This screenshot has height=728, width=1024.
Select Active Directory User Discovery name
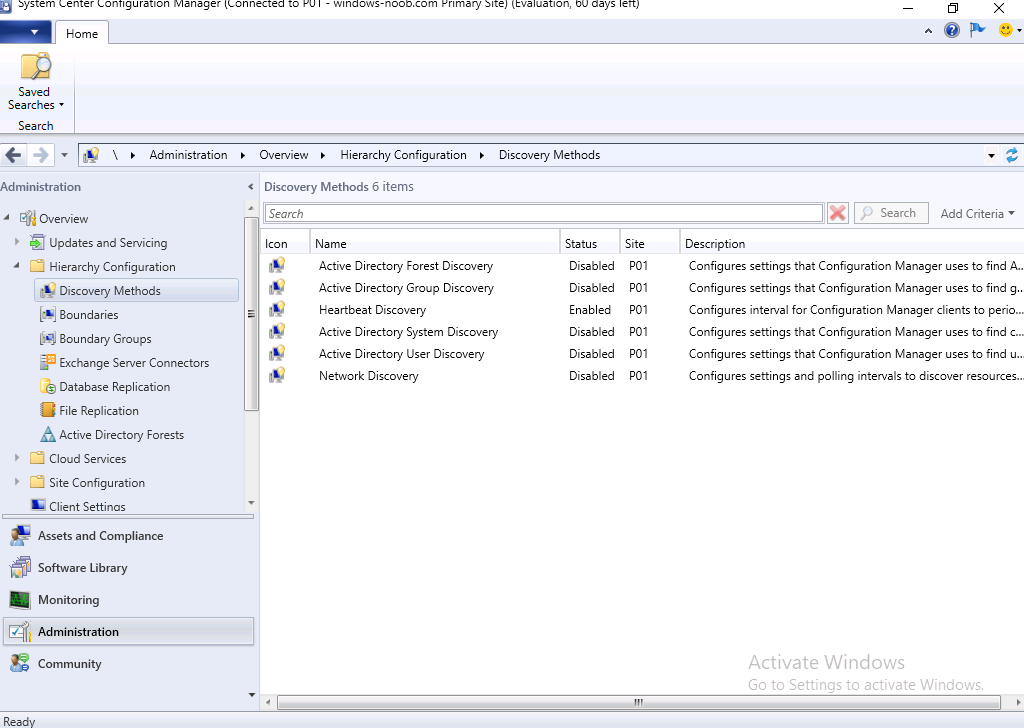click(402, 354)
